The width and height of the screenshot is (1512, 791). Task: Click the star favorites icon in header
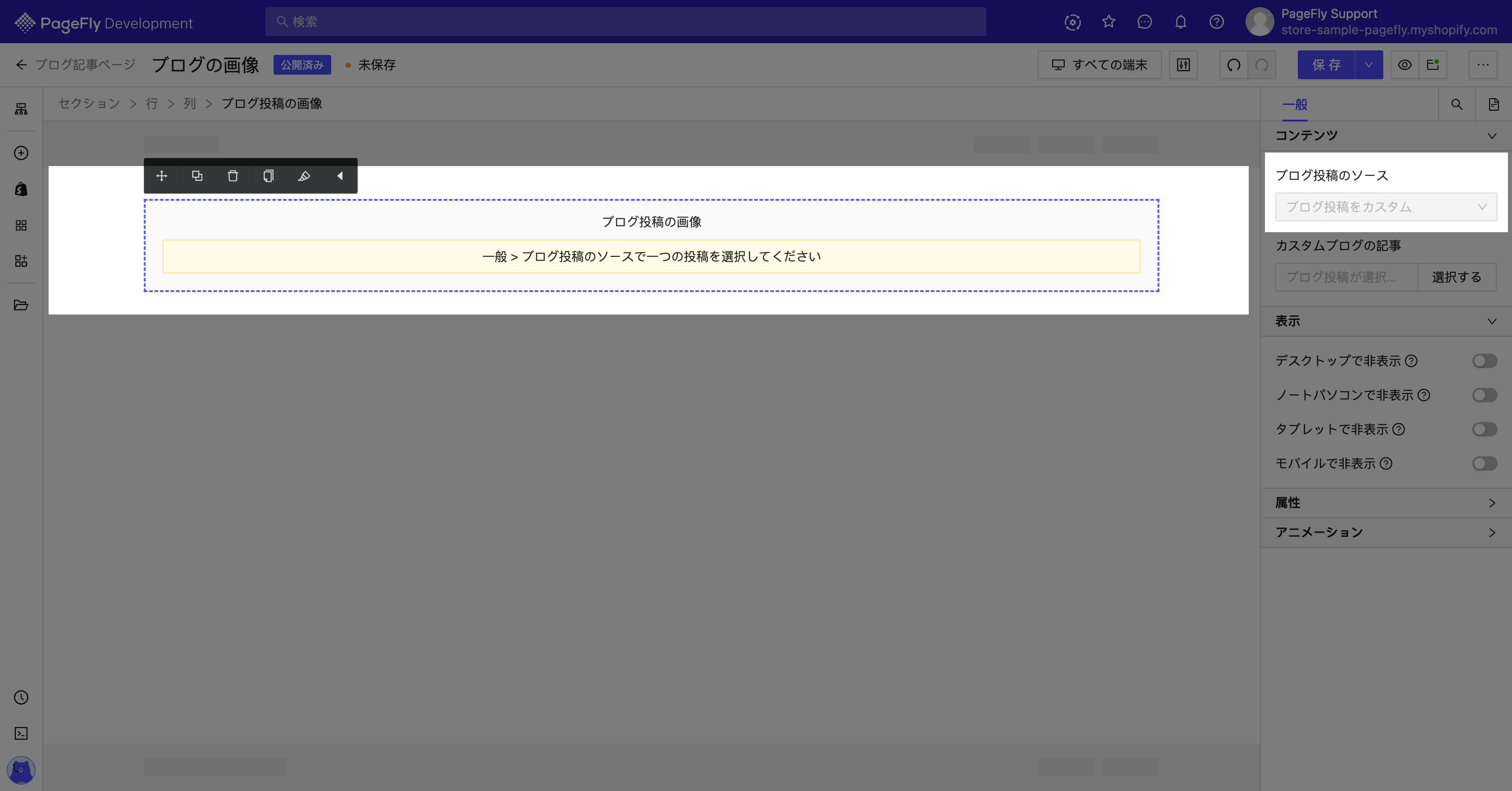(1108, 22)
